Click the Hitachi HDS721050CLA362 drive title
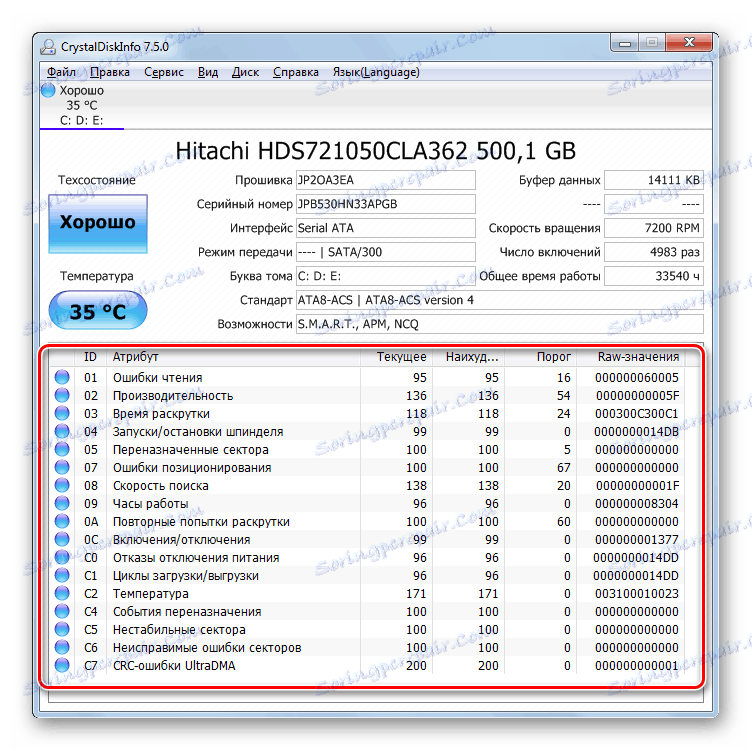 click(x=376, y=151)
